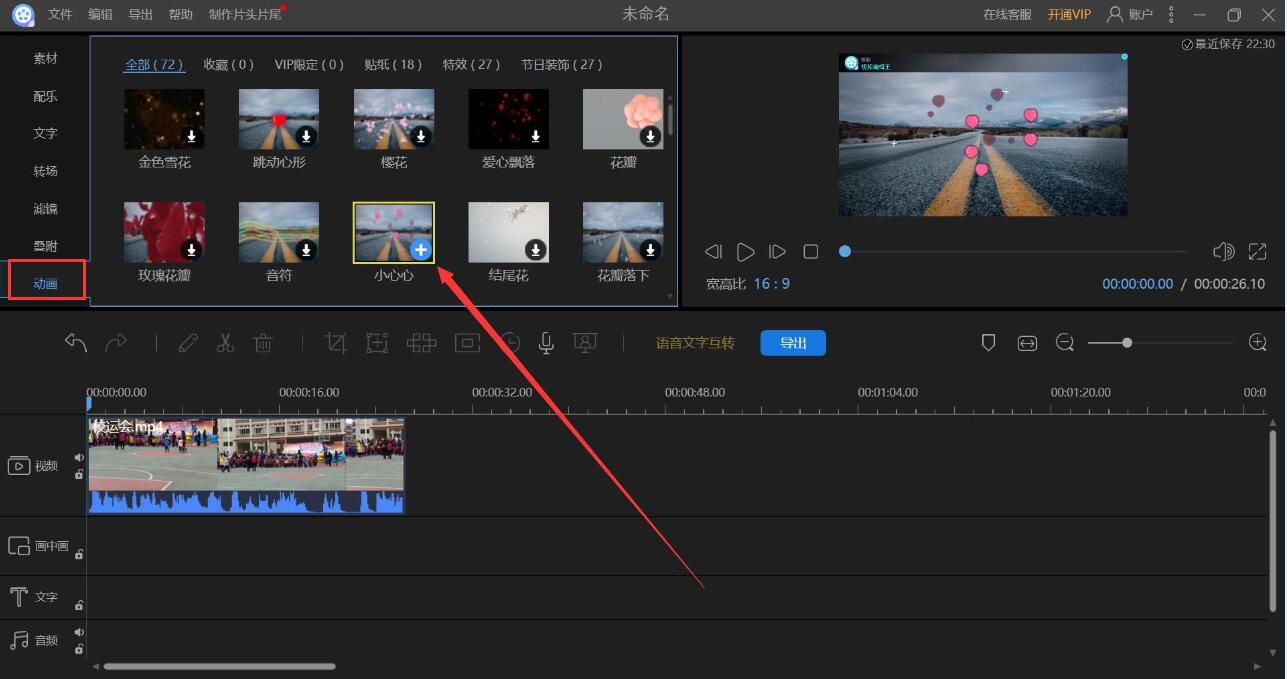This screenshot has width=1287, height=679.
Task: Click 开通VIP in the title bar
Action: [1069, 14]
